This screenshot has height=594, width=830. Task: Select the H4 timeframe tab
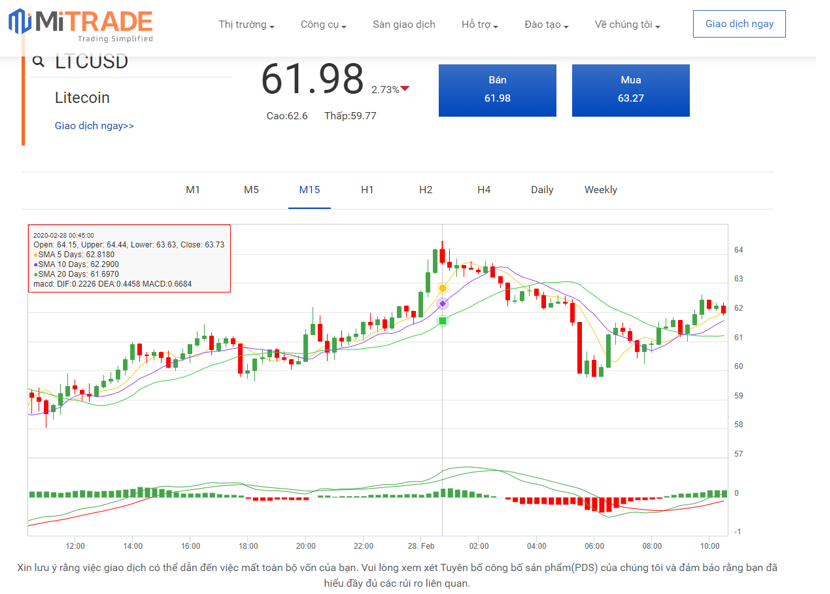pyautogui.click(x=484, y=190)
